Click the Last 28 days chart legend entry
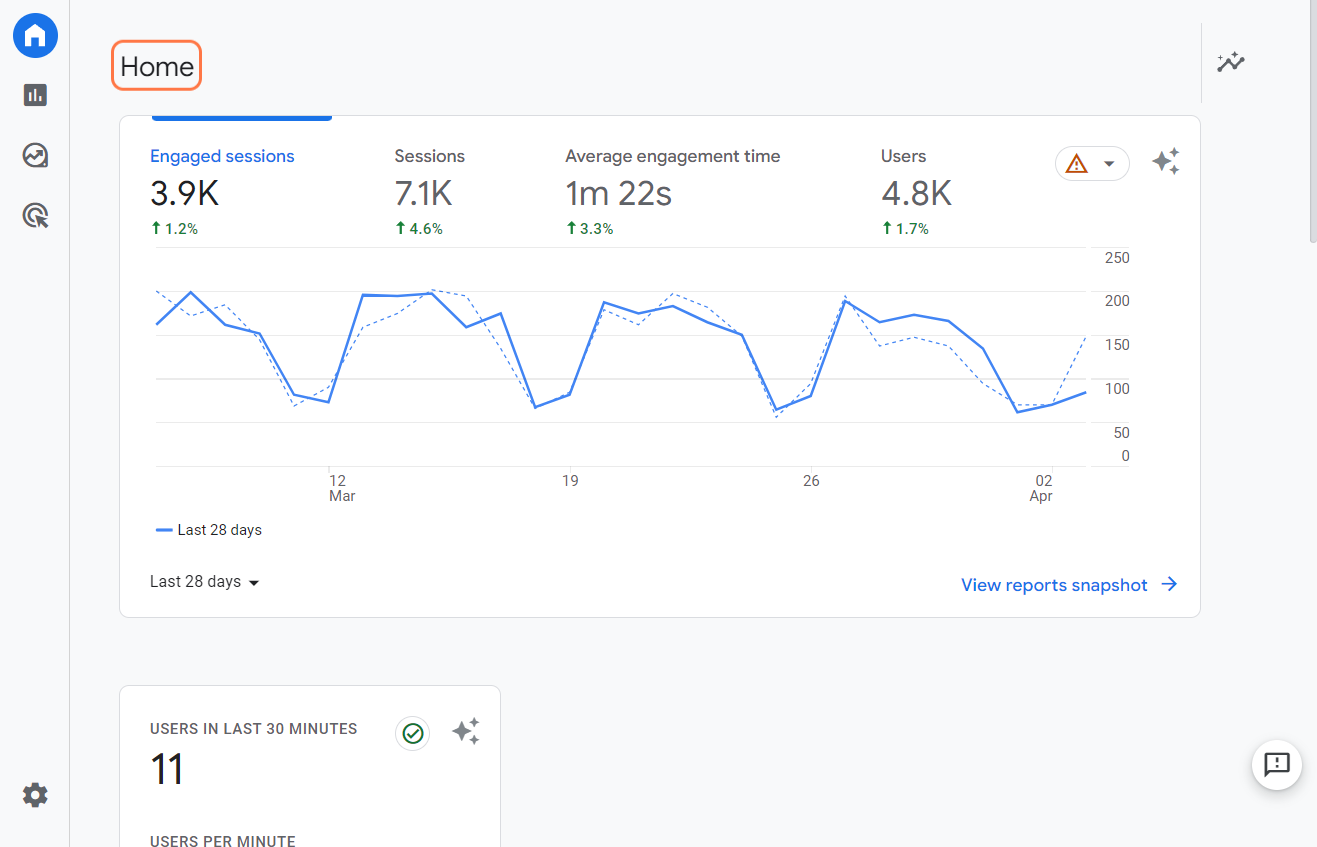This screenshot has height=847, width=1317. [209, 530]
